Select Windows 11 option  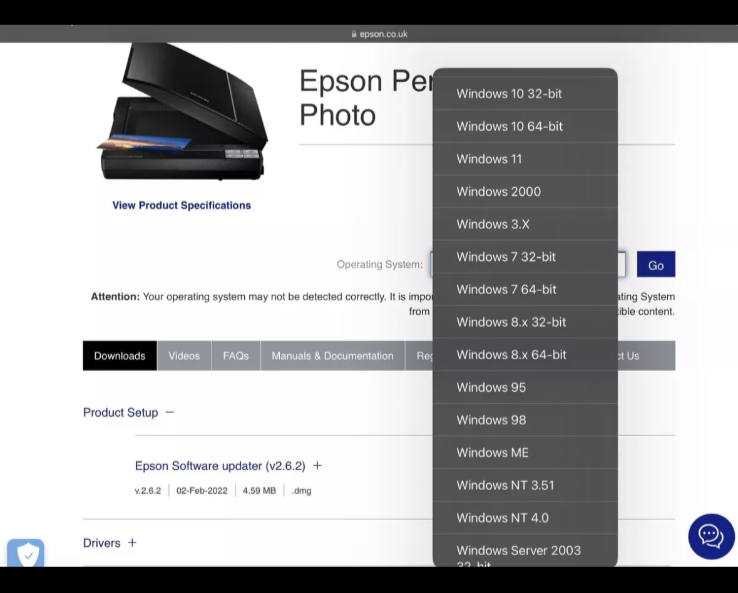pos(525,159)
